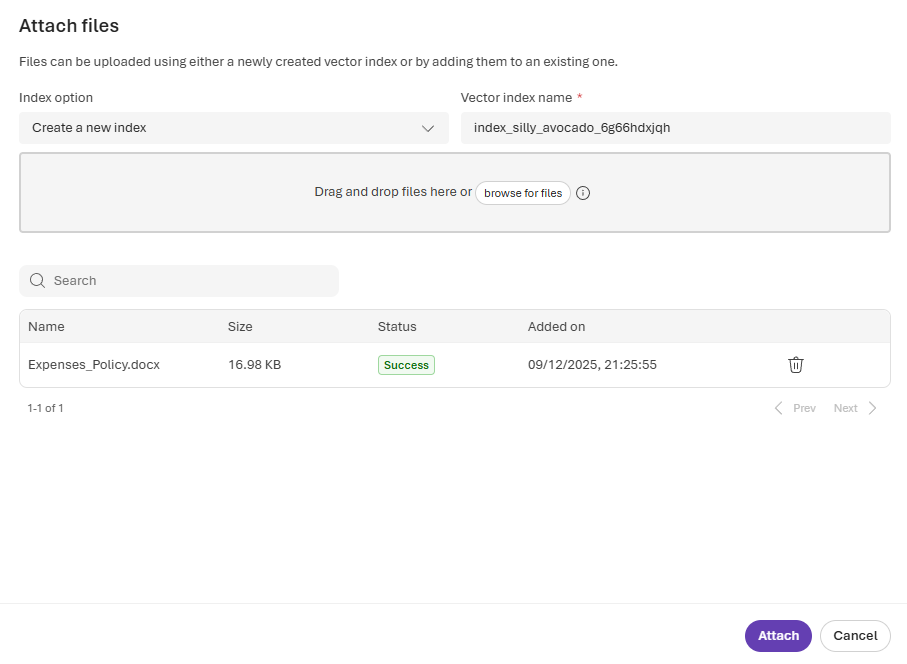Click the magnifying glass search icon
Screen dimensions: 907x664
click(x=38, y=281)
